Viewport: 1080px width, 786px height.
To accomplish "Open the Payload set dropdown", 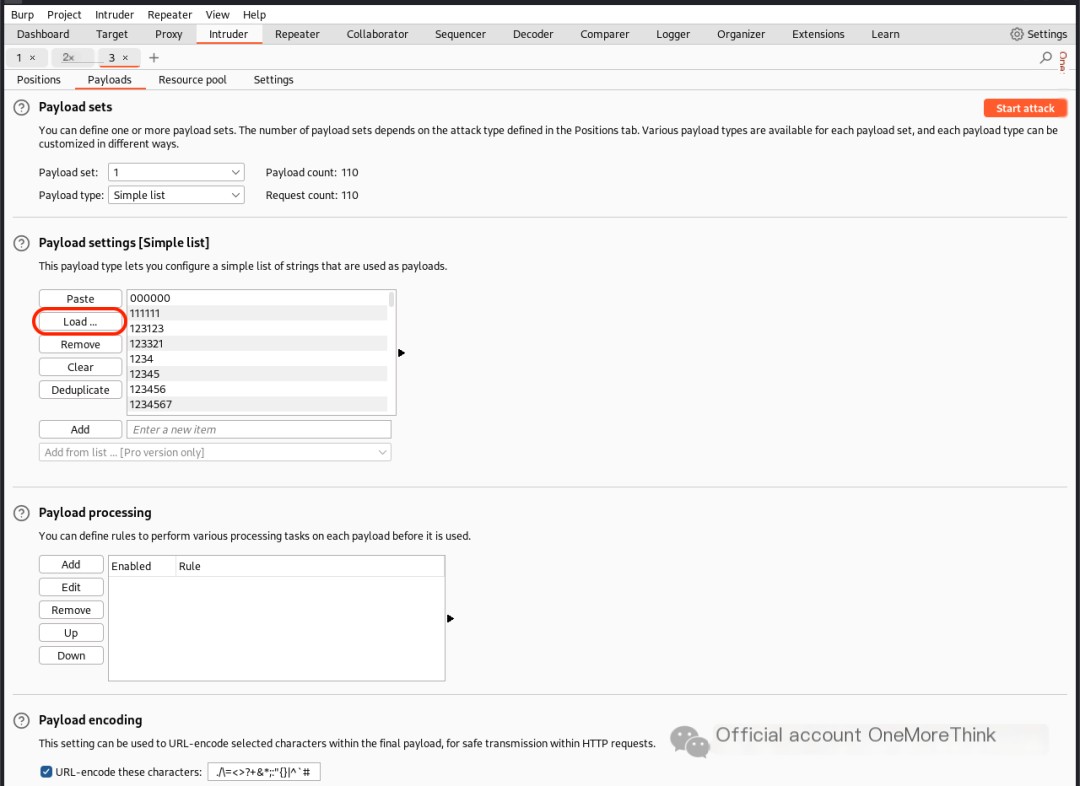I will [176, 172].
